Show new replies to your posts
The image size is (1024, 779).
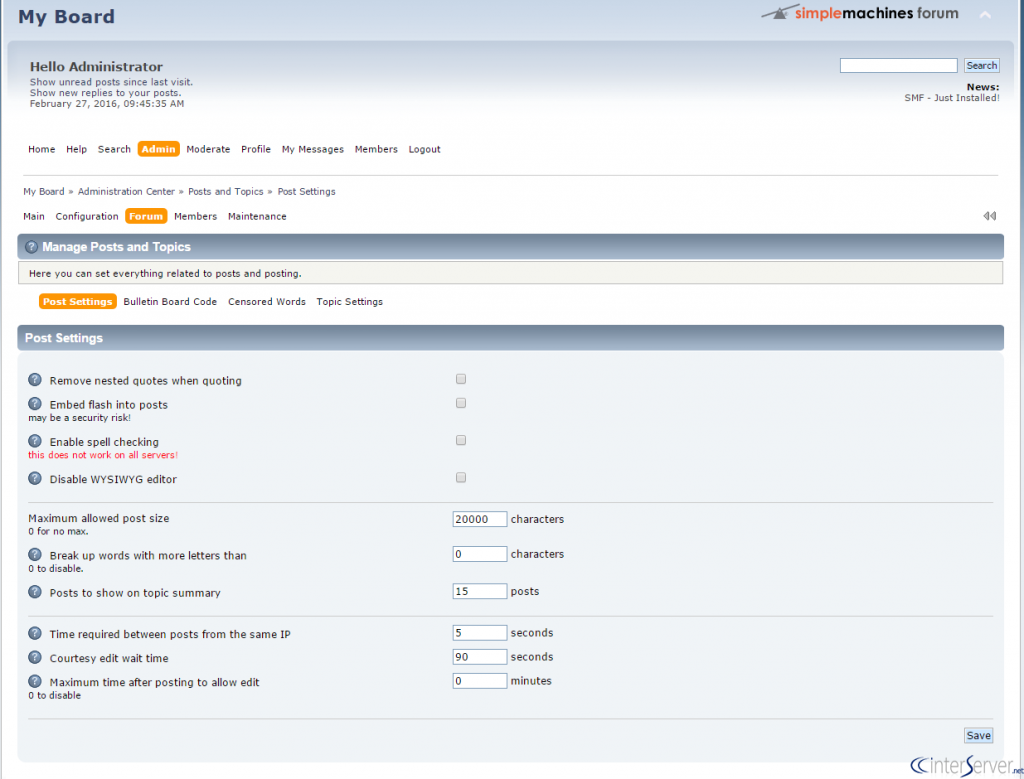click(106, 93)
